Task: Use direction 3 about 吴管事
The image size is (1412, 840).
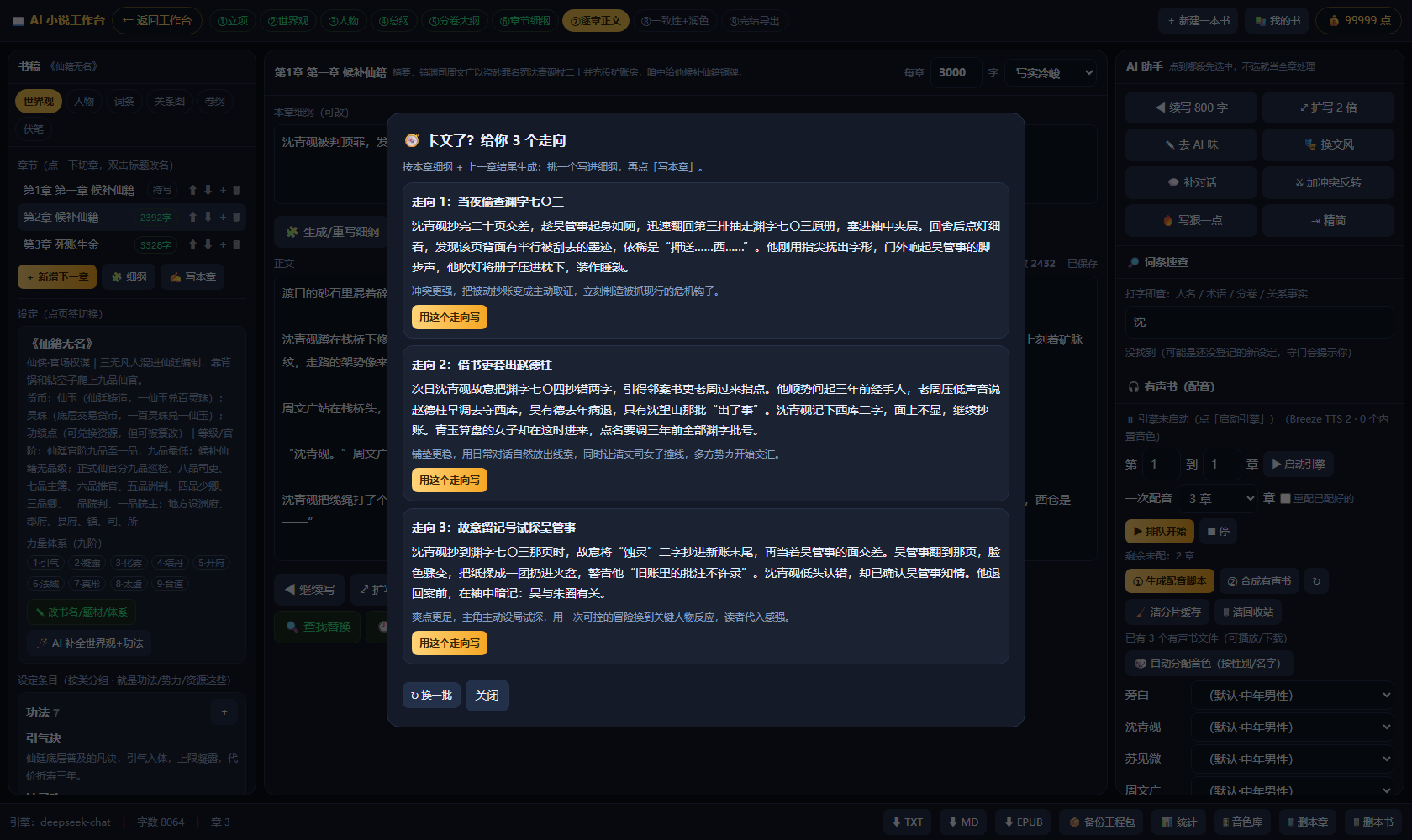Action: point(449,643)
